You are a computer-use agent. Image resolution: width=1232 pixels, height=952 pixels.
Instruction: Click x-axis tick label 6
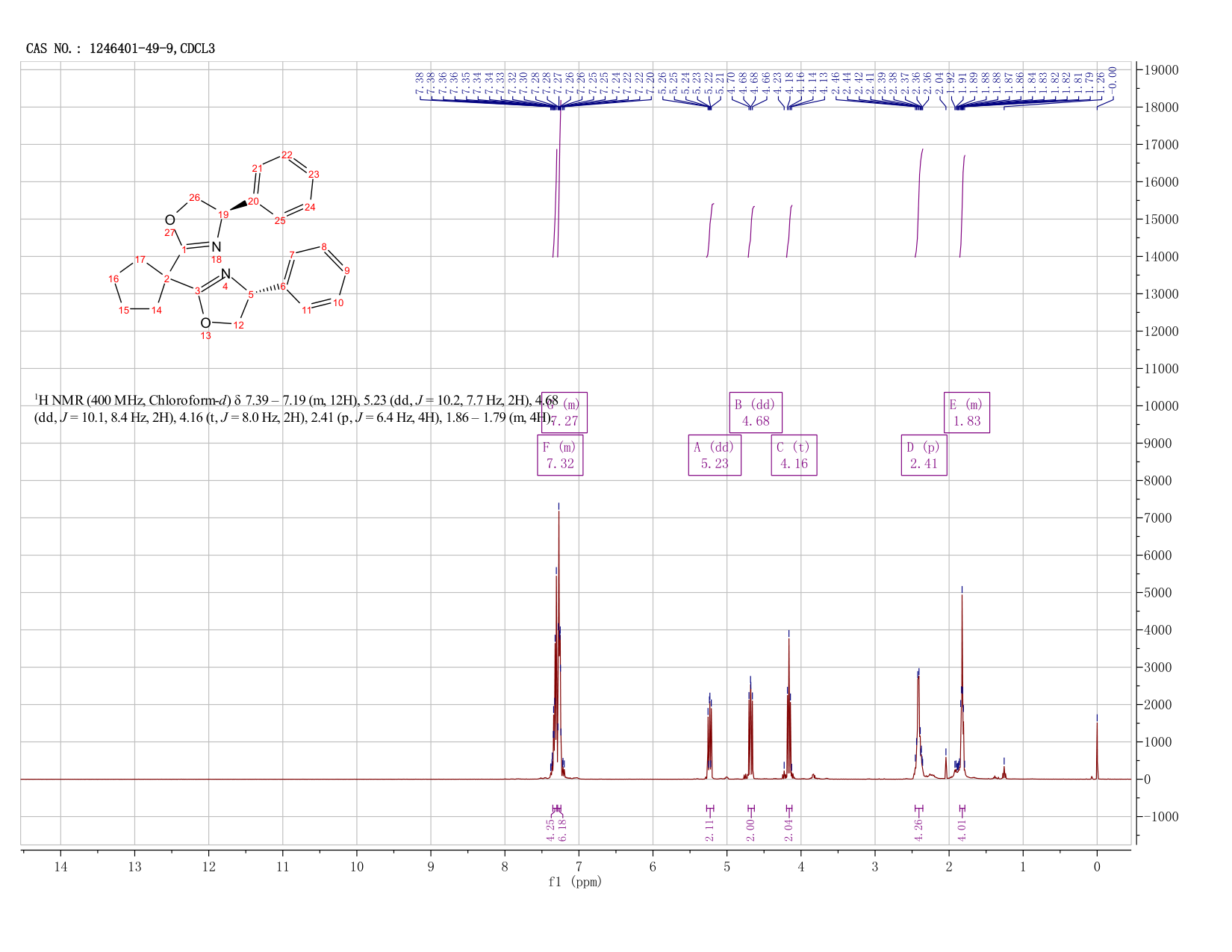point(653,866)
